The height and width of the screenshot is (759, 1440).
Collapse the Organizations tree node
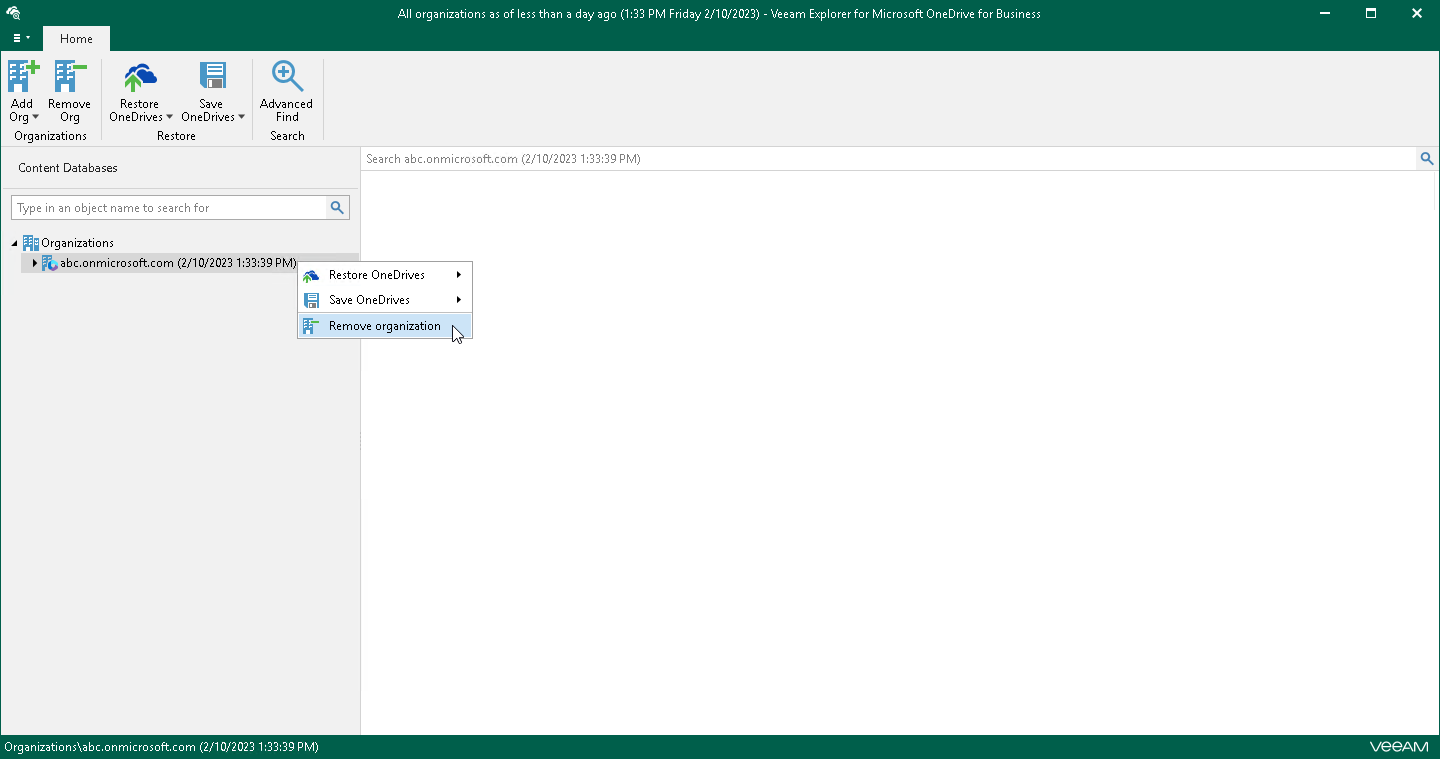tap(14, 243)
